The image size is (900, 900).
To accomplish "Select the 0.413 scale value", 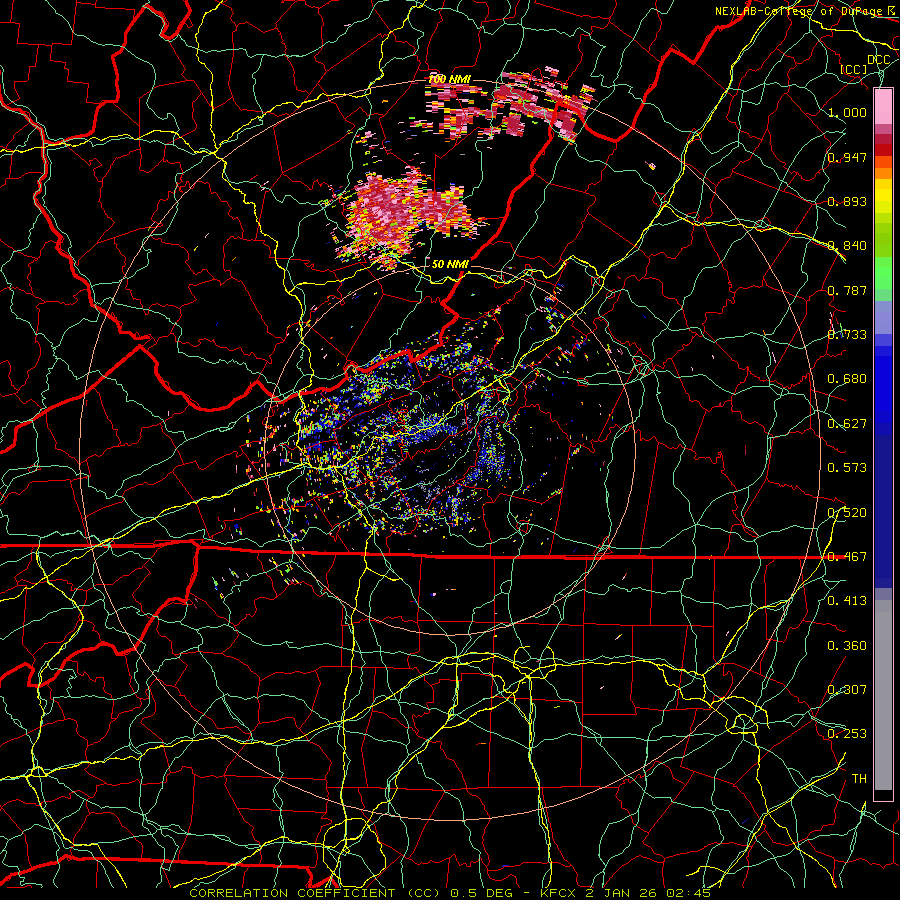I will [847, 601].
